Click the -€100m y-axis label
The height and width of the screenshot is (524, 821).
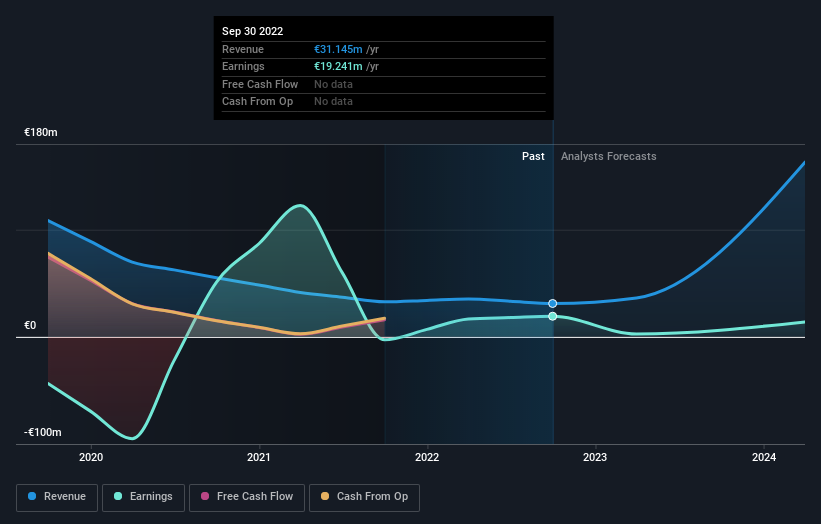pos(42,432)
